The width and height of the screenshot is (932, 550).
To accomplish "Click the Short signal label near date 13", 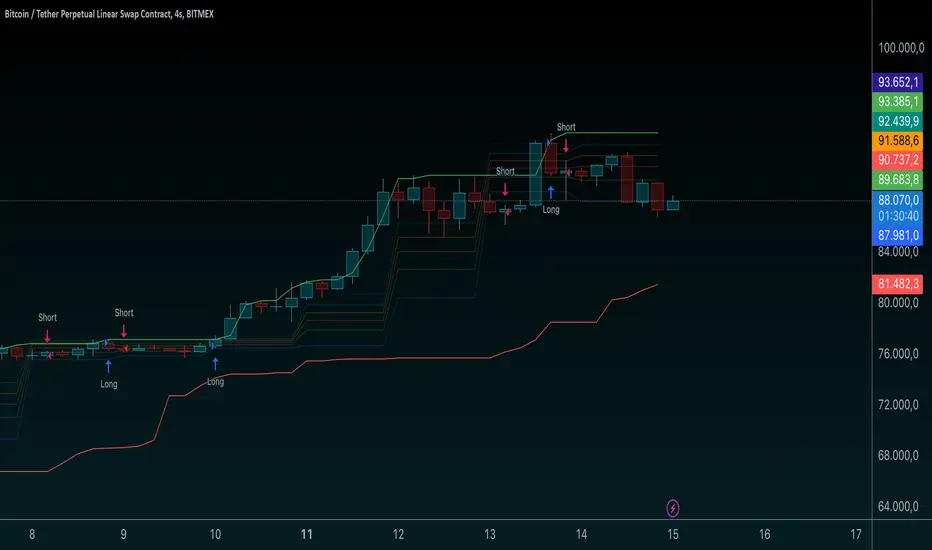I will (x=505, y=171).
